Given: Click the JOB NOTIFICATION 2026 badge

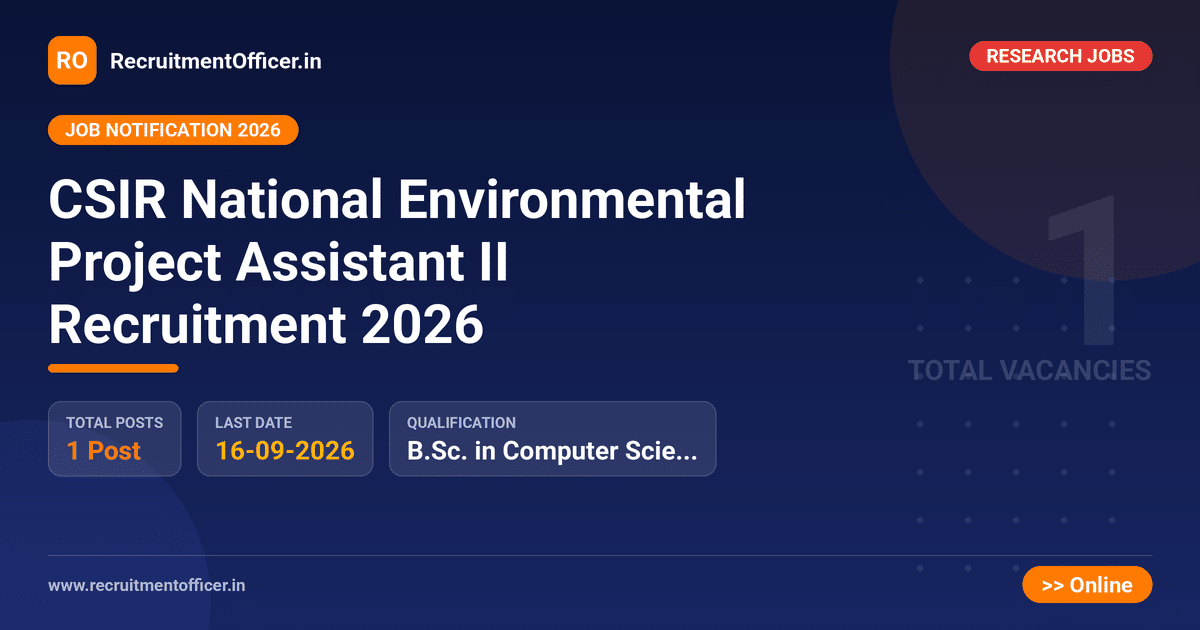Looking at the screenshot, I should pyautogui.click(x=173, y=130).
